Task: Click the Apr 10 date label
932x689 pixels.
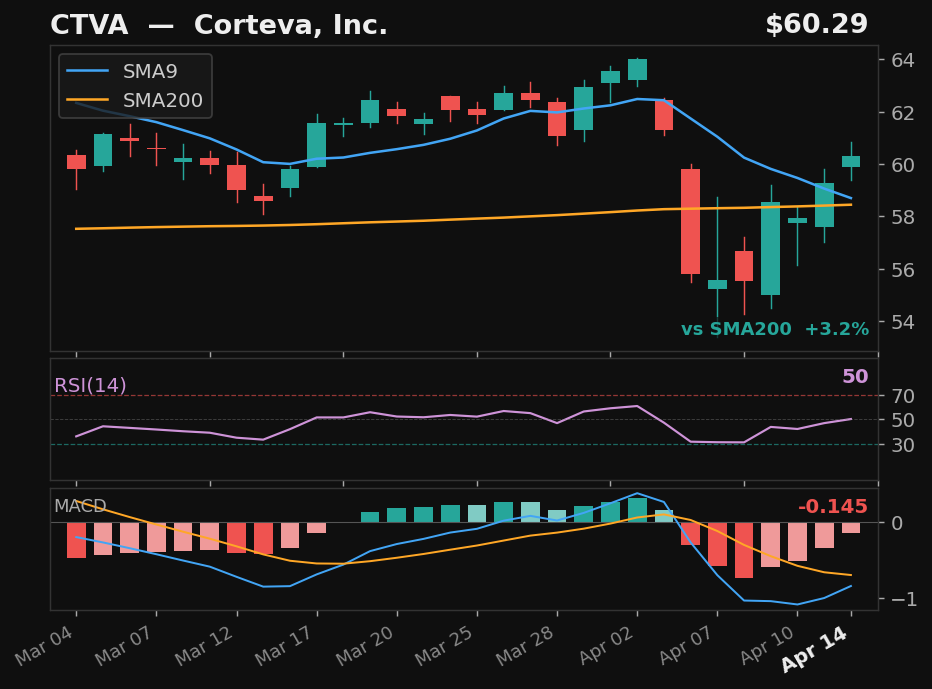Action: [x=767, y=646]
